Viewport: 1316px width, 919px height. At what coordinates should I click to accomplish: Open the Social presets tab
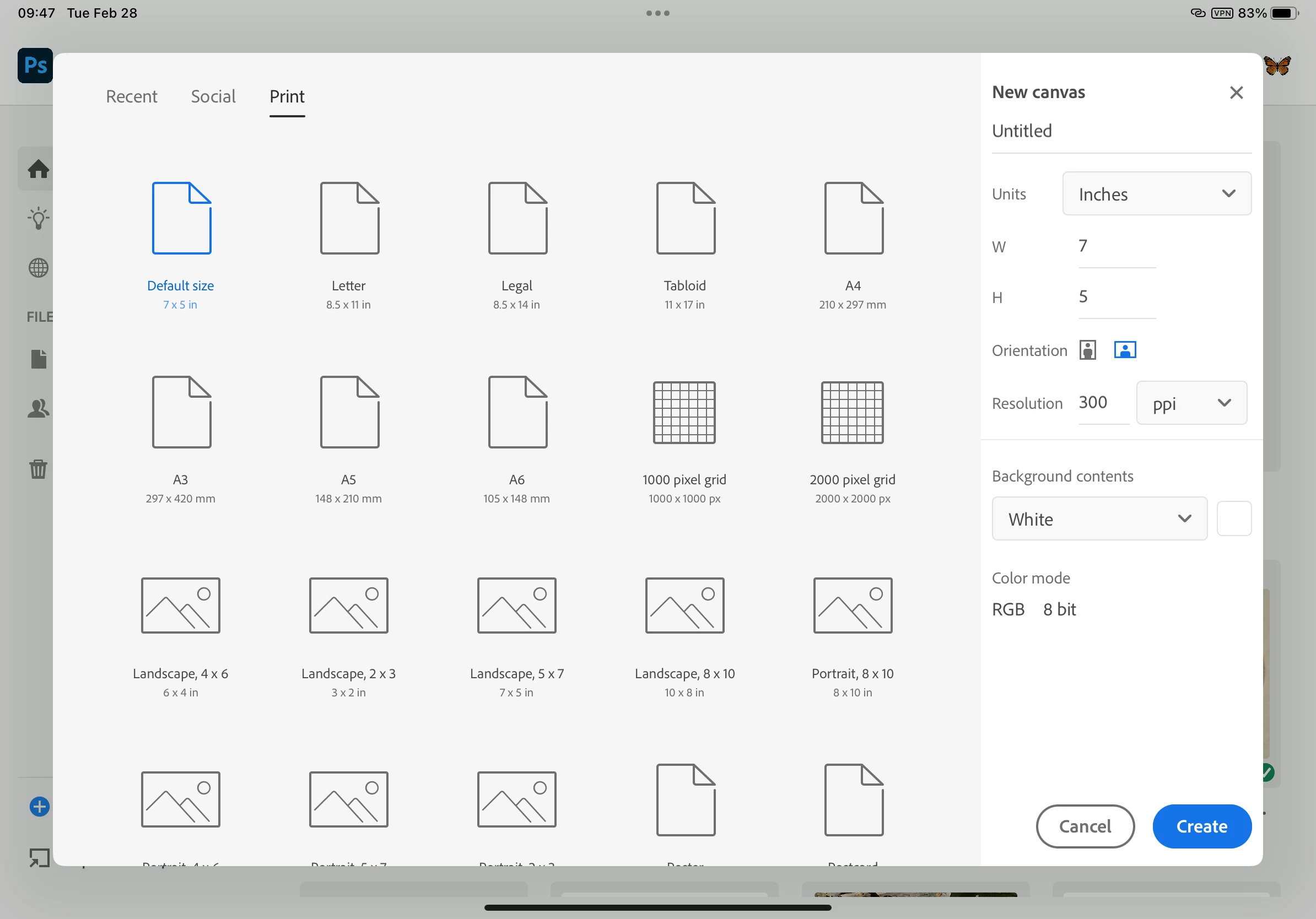click(213, 96)
